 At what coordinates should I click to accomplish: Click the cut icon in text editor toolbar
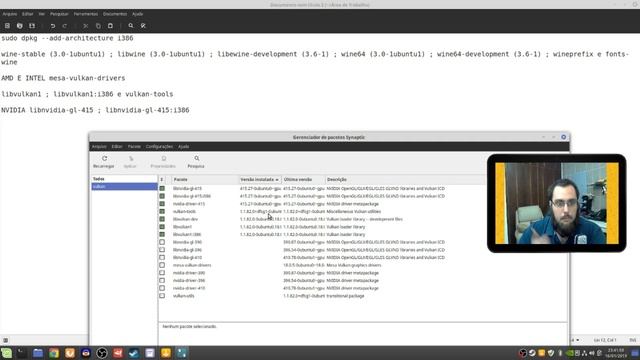pyautogui.click(x=85, y=26)
